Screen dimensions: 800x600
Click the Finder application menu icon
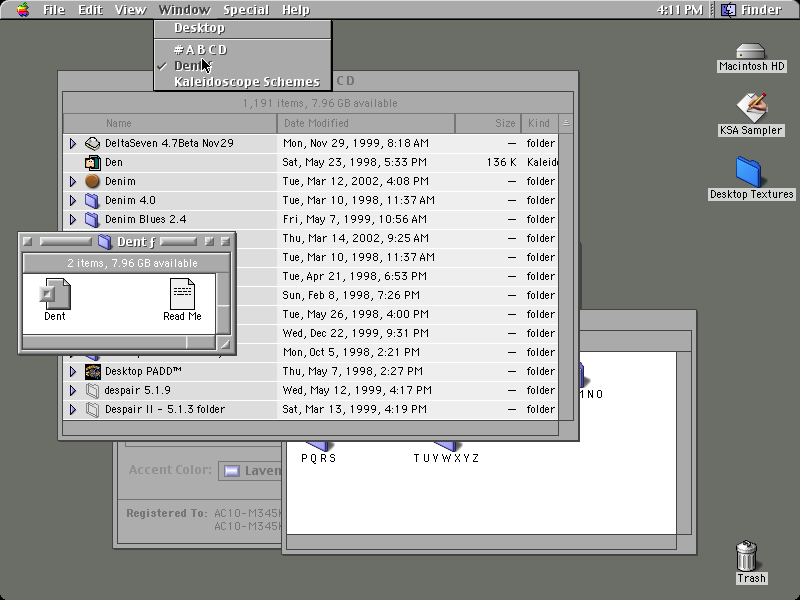coord(729,10)
